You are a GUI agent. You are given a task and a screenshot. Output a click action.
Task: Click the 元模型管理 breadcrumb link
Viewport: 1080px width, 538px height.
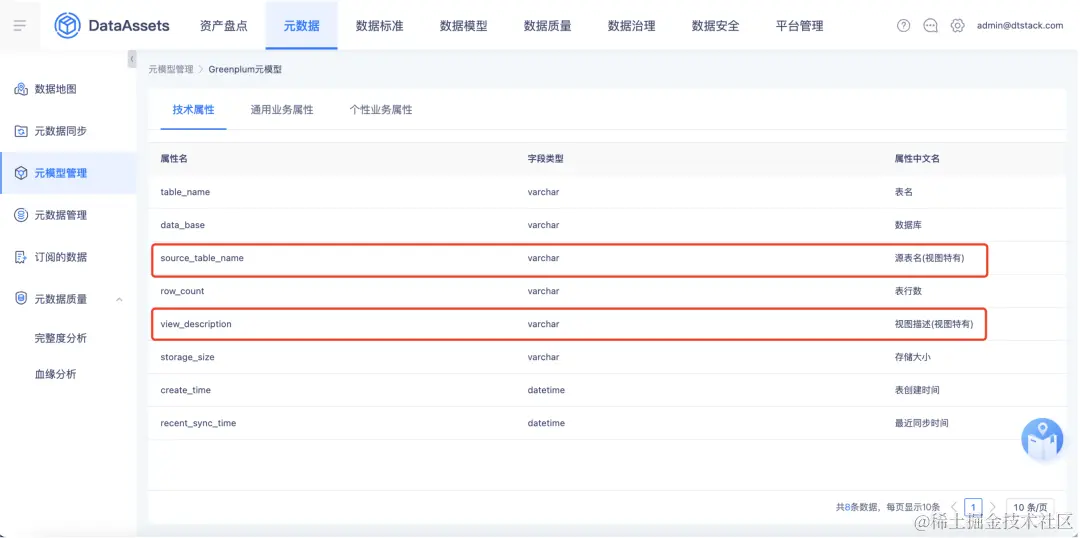point(171,70)
